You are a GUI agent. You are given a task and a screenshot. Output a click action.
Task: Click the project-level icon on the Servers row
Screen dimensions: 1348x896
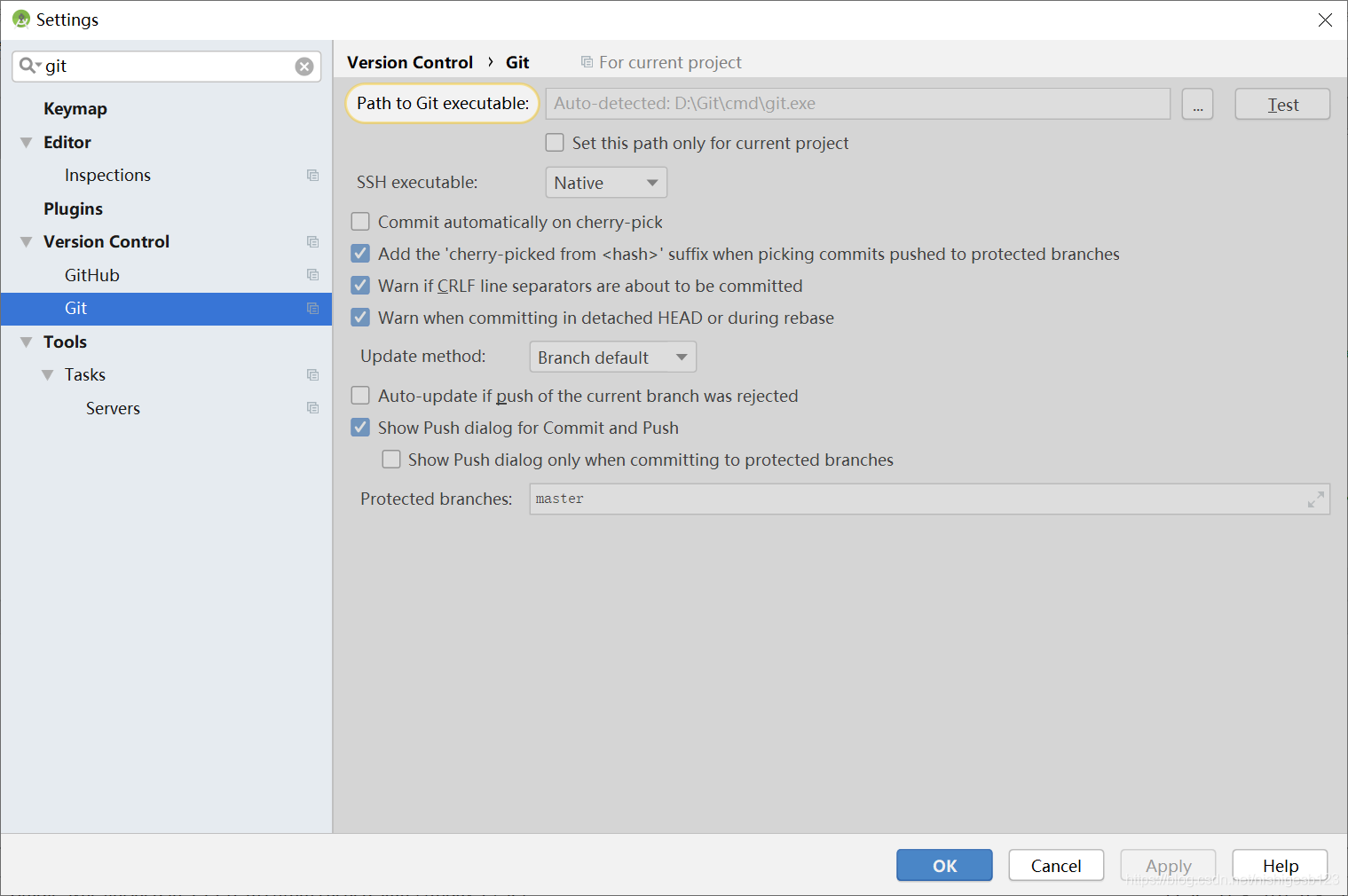[313, 408]
